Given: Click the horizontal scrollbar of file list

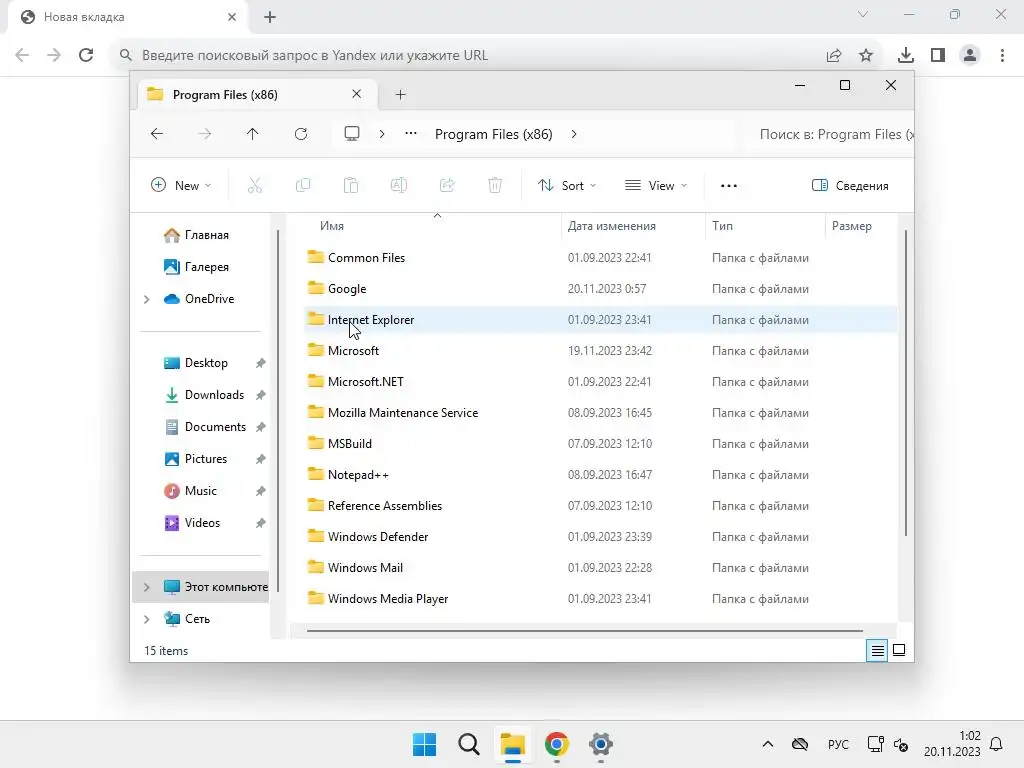Looking at the screenshot, I should 584,631.
